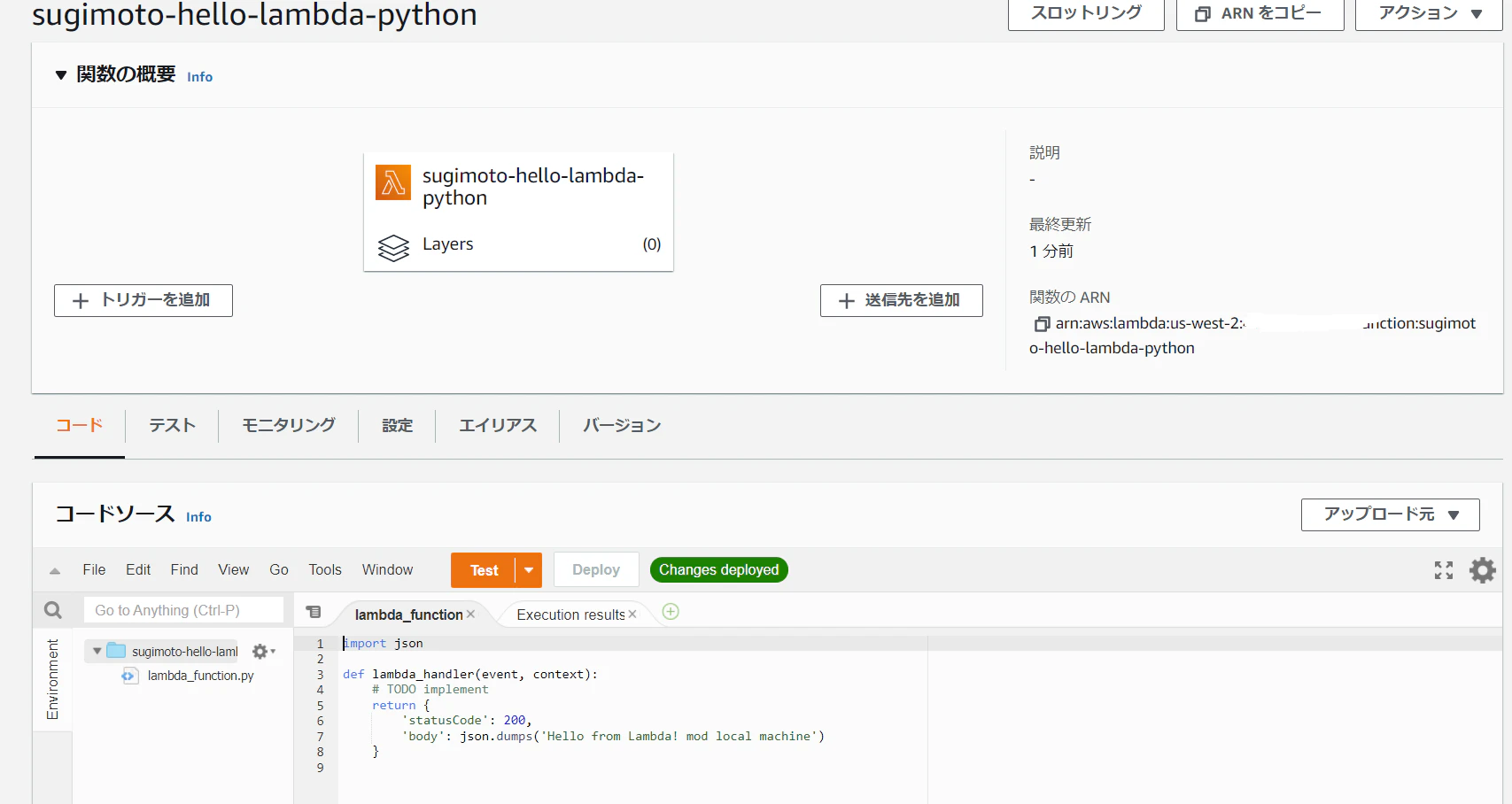
Task: Click the ARN をコピー button
Action: [1260, 13]
